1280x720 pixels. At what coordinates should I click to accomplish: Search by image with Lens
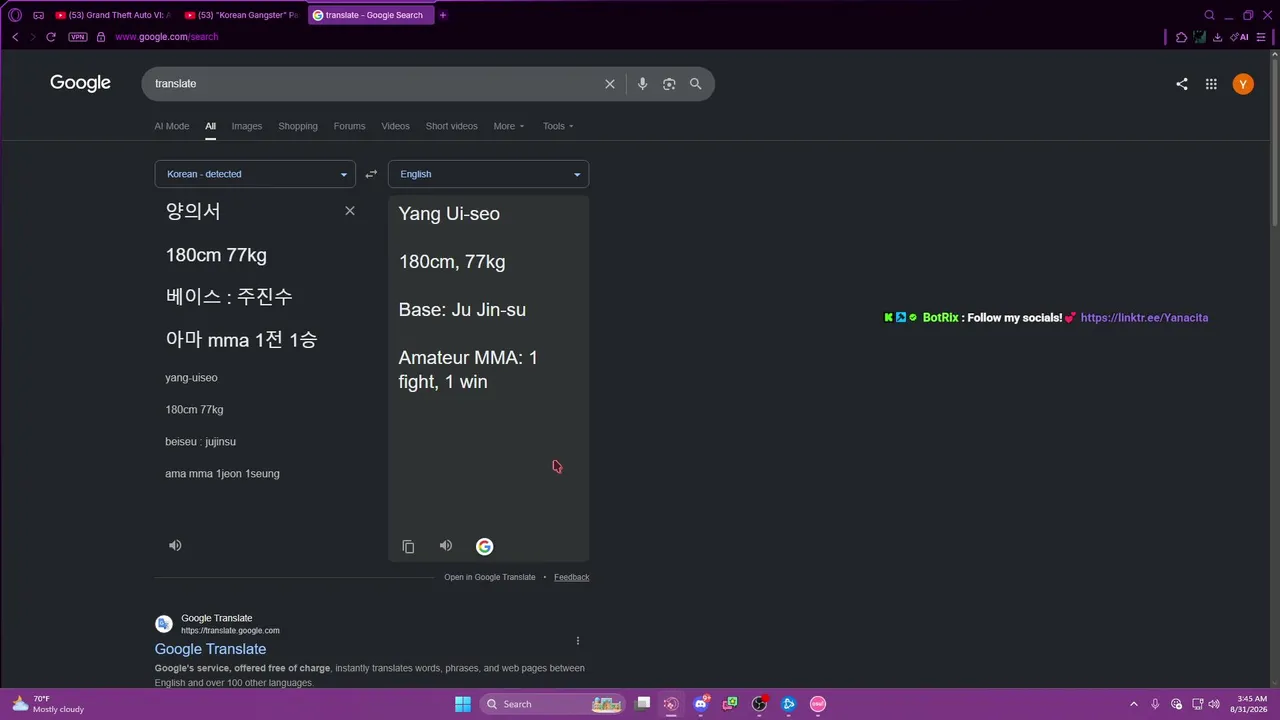tap(669, 84)
